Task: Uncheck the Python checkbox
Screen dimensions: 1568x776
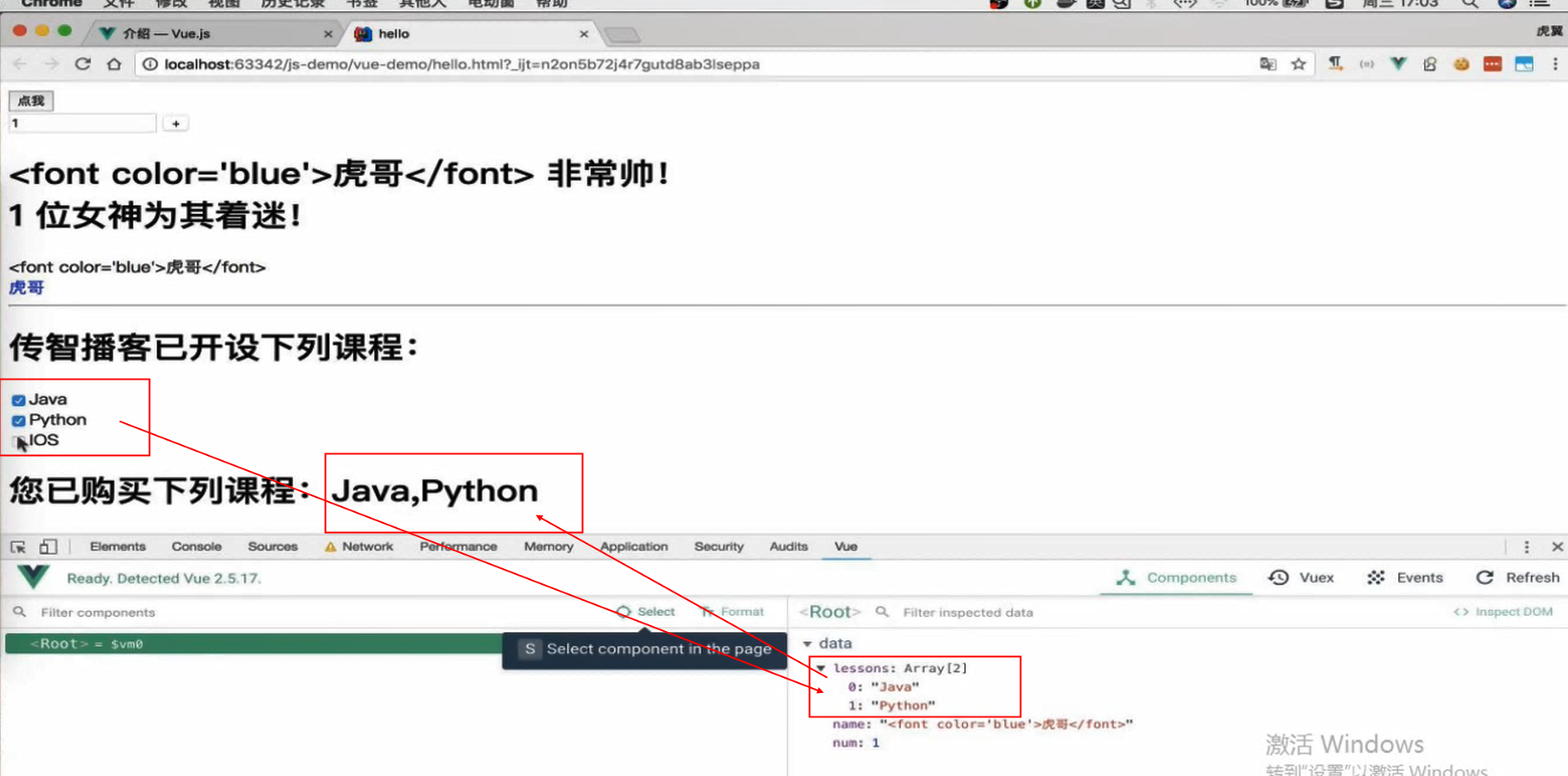Action: click(18, 420)
